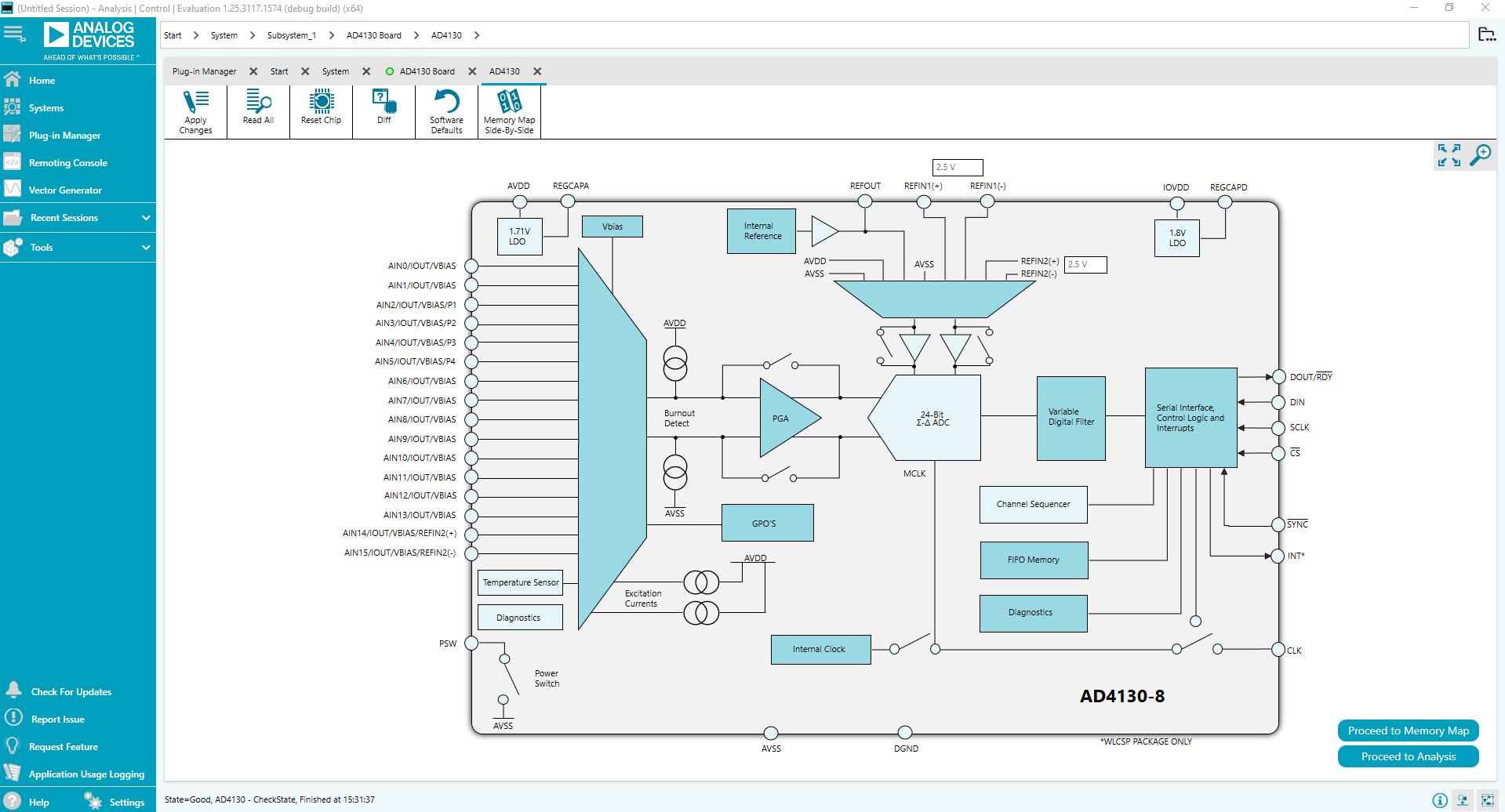Click Check For Updates bell icon
This screenshot has width=1505, height=812.
13,690
